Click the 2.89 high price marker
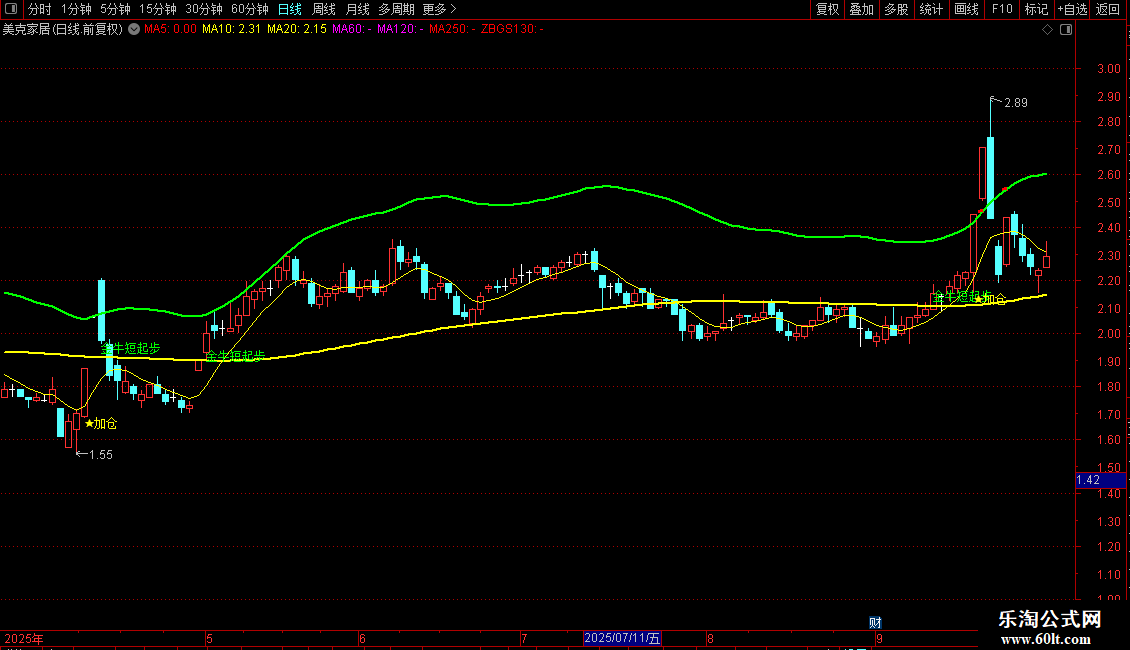The image size is (1130, 650). coord(1015,103)
